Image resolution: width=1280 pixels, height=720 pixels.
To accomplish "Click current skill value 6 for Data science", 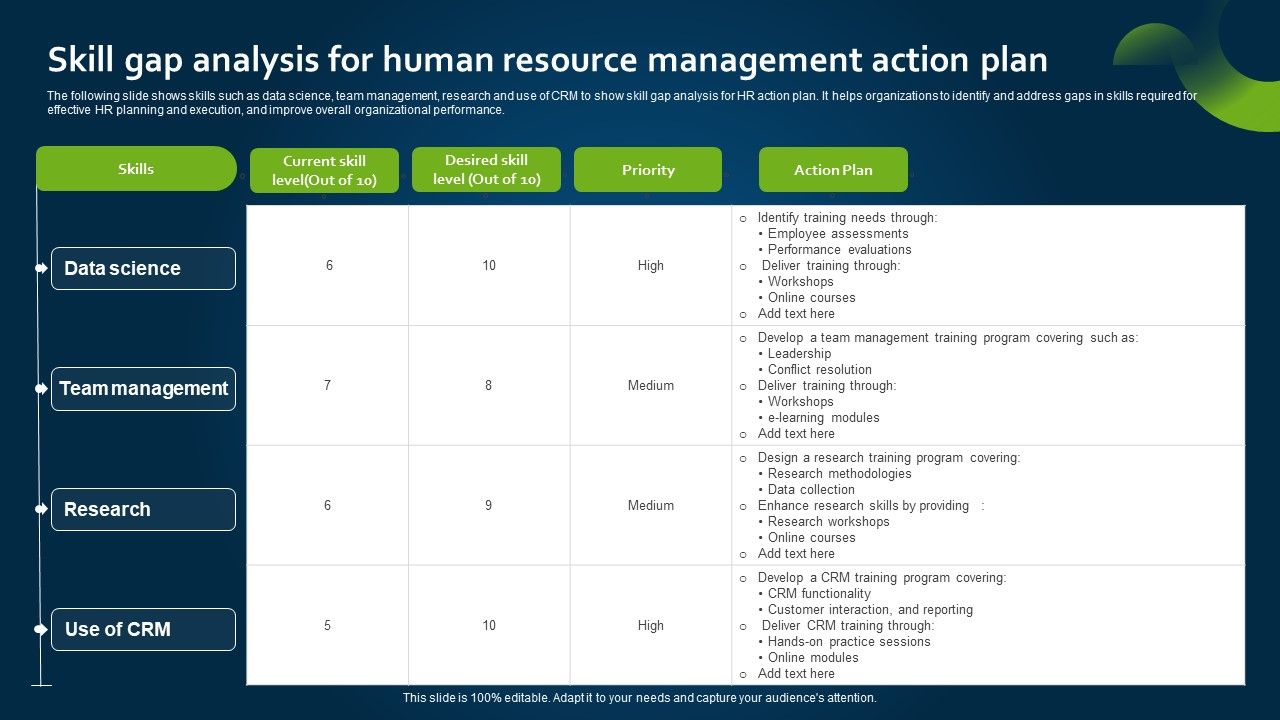I will (x=329, y=265).
